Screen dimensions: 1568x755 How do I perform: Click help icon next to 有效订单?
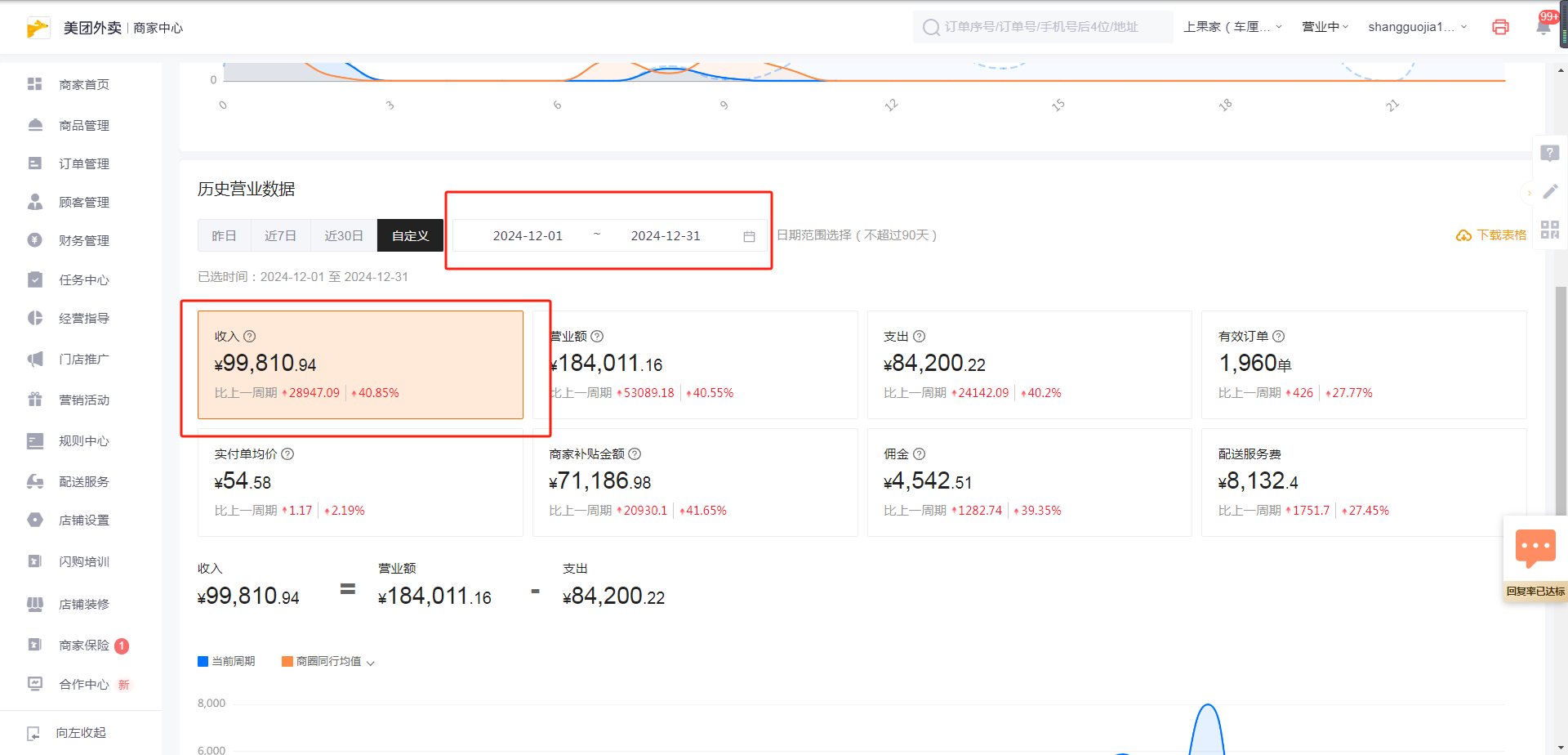1279,336
